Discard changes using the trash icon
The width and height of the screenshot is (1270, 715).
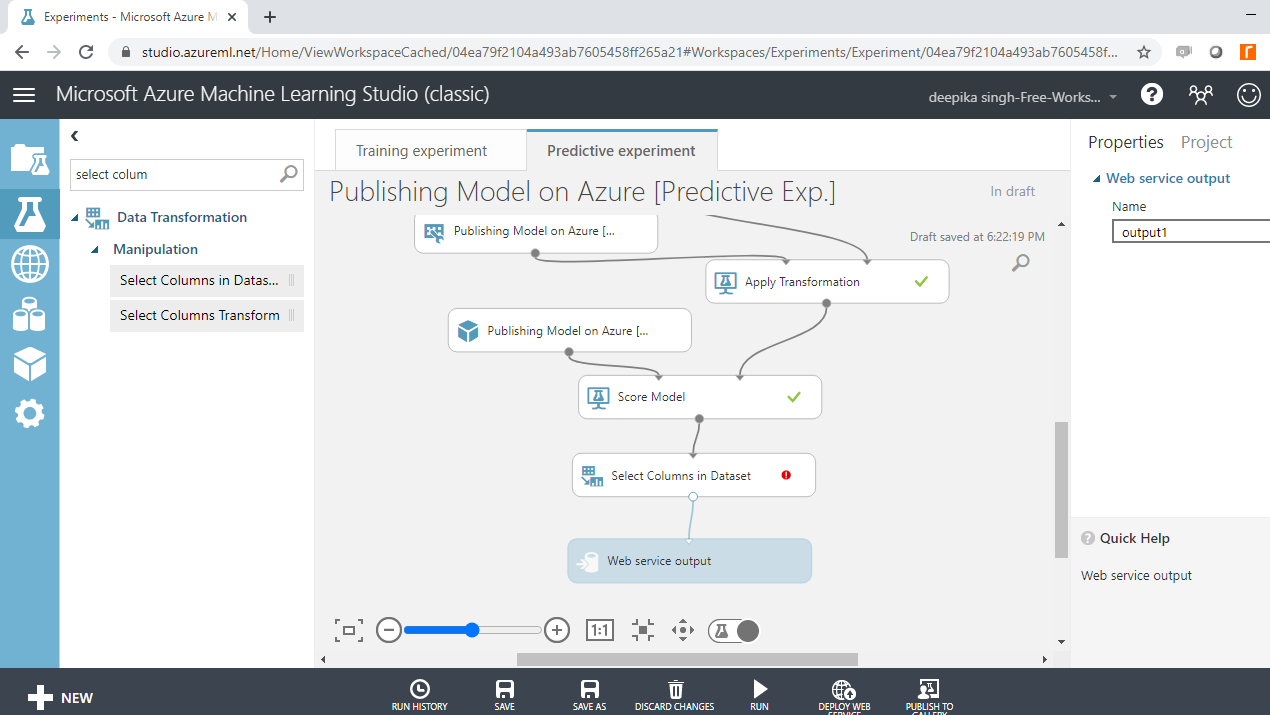675,695
